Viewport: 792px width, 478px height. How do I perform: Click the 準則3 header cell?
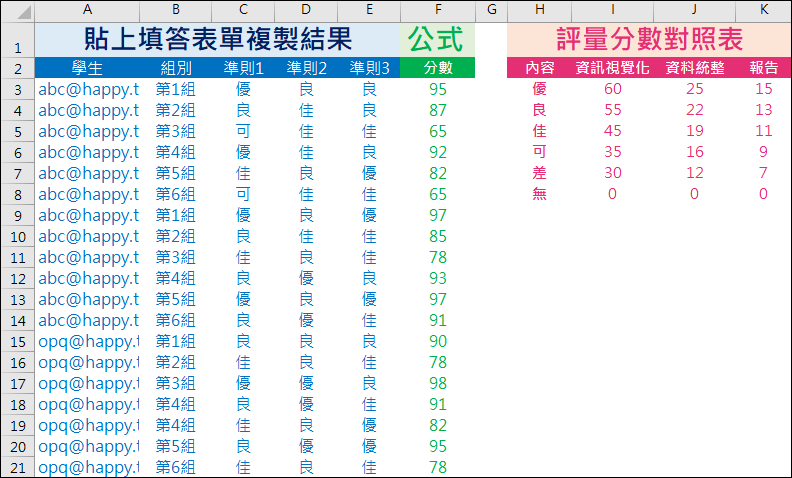[369, 68]
